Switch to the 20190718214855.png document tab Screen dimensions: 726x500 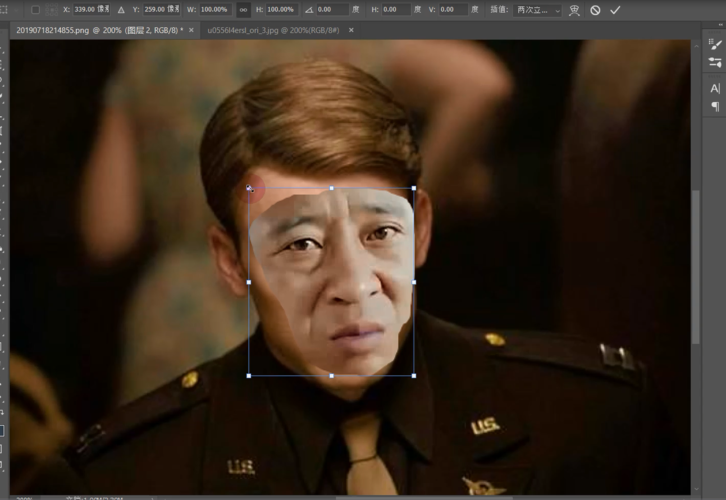click(x=99, y=30)
